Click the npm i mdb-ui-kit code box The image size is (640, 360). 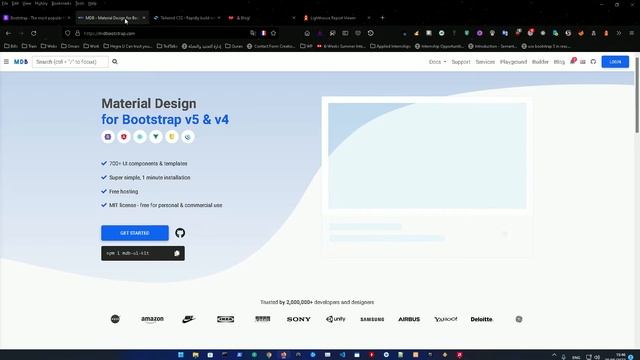pyautogui.click(x=143, y=253)
